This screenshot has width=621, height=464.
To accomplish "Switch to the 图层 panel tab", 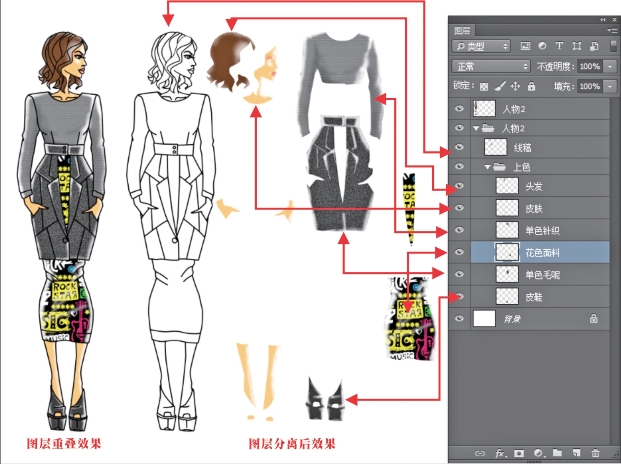I will coord(464,30).
